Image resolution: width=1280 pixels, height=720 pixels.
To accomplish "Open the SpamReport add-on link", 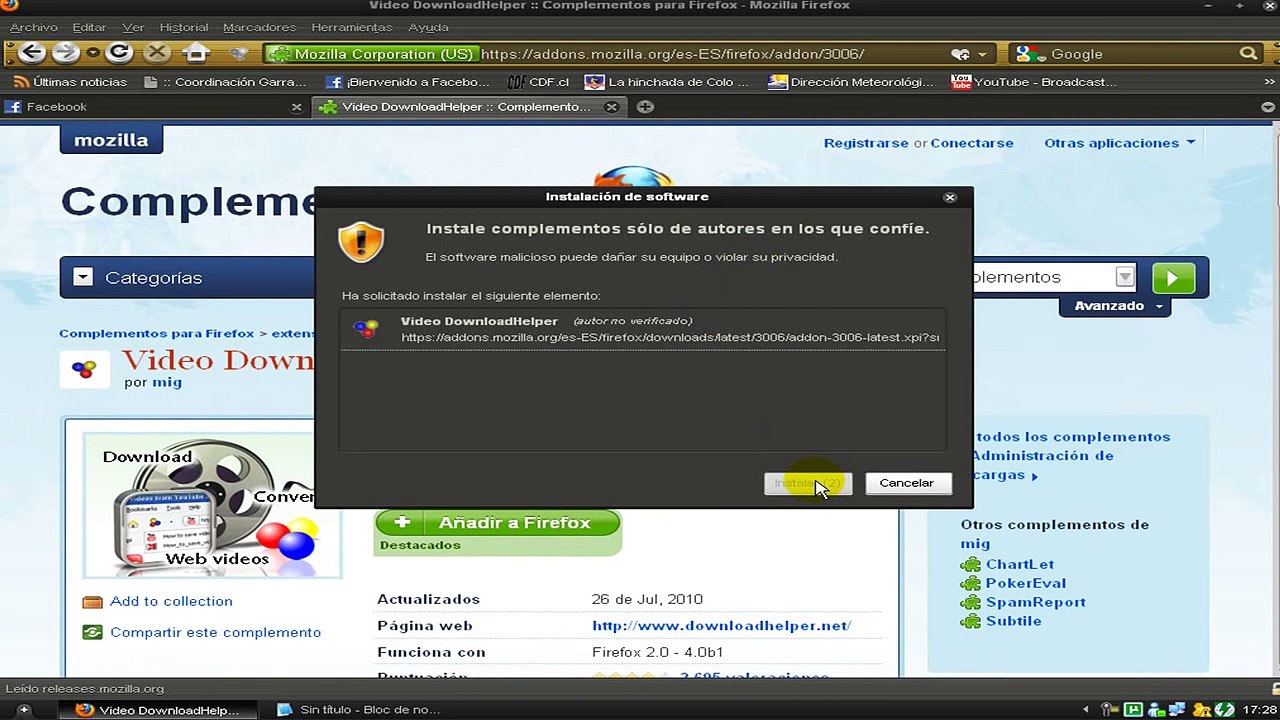I will click(1035, 602).
